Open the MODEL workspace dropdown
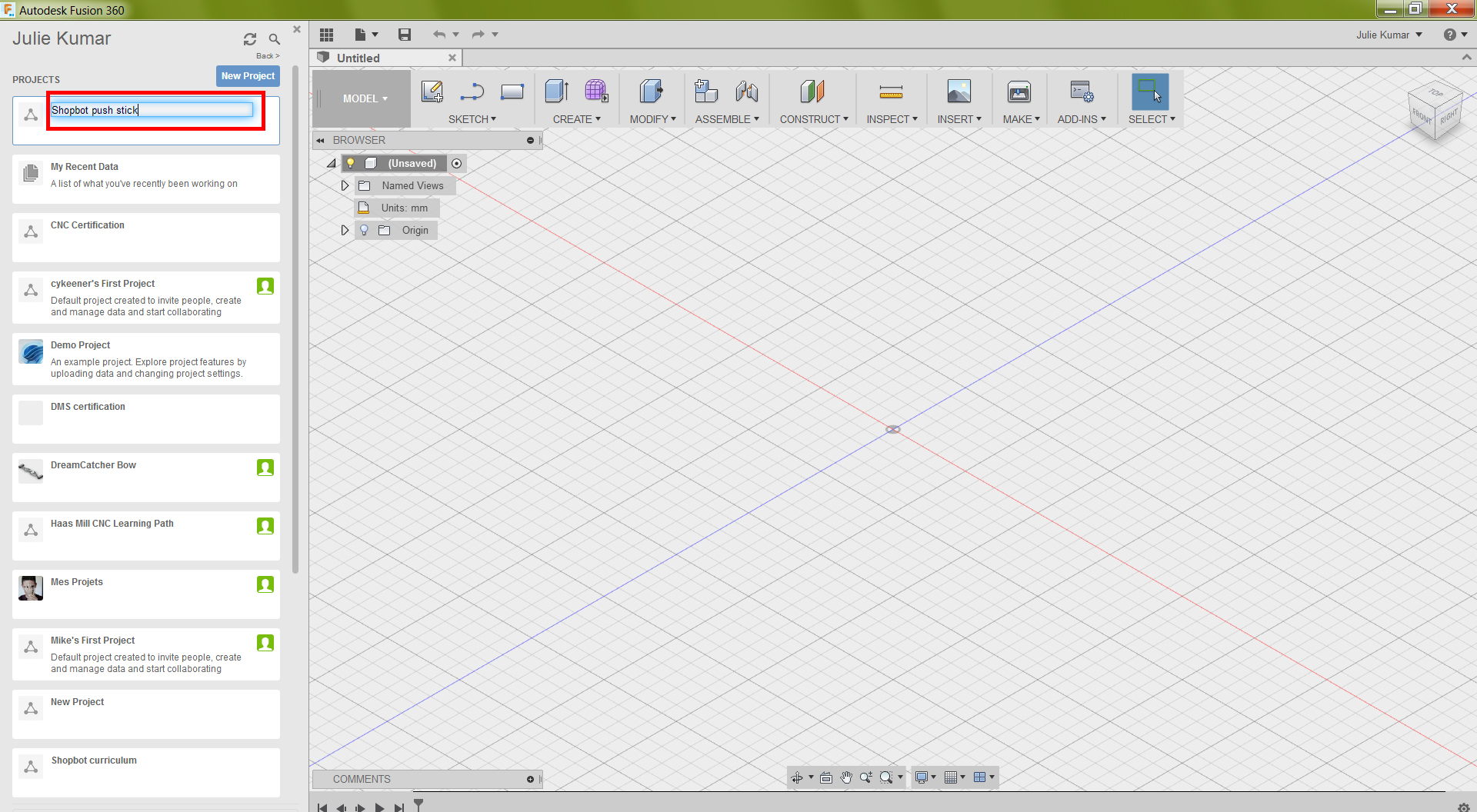The width and height of the screenshot is (1477, 812). pos(365,98)
